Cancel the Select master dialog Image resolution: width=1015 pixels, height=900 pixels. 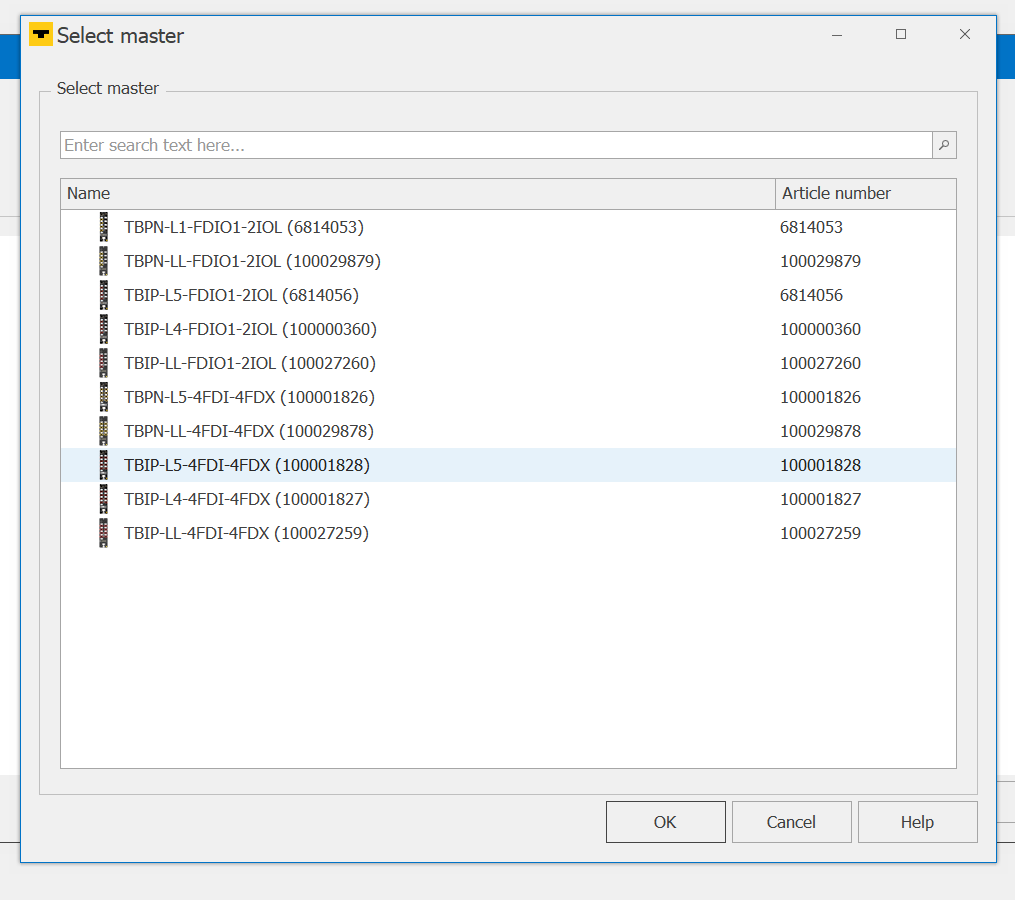tap(792, 822)
